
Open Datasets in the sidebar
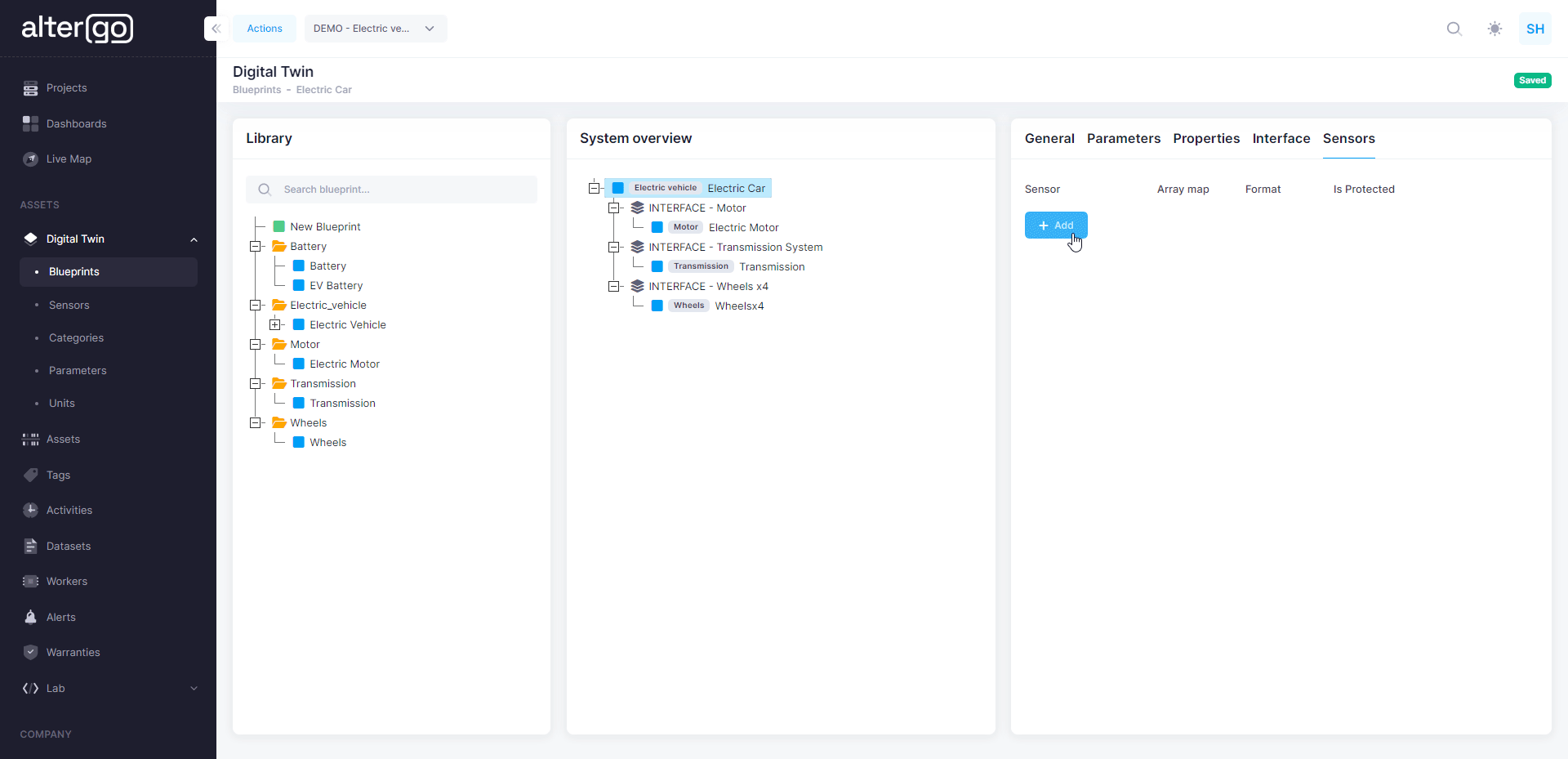pyautogui.click(x=68, y=547)
